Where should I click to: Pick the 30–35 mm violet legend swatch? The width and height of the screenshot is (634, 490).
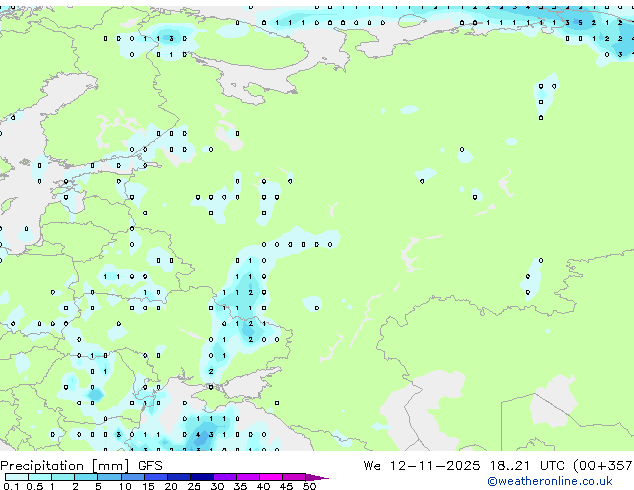(x=225, y=477)
